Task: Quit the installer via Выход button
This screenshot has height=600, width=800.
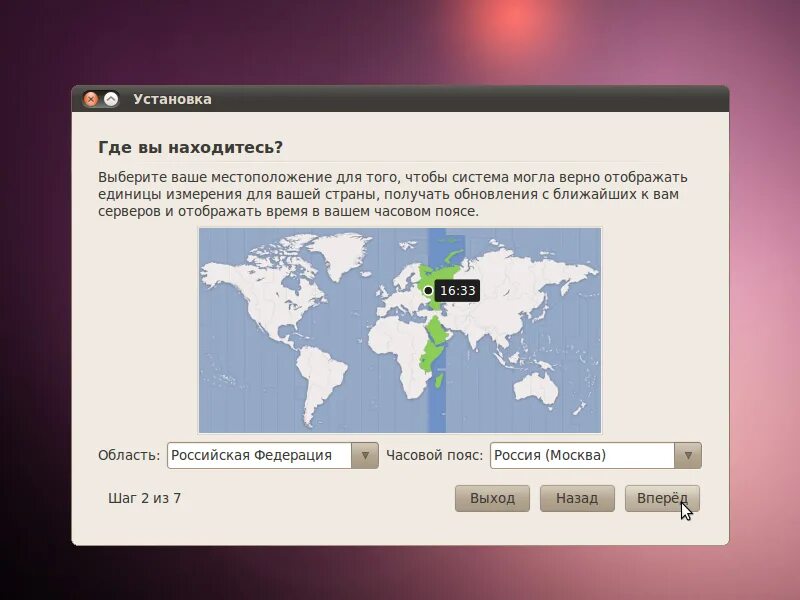Action: (492, 498)
